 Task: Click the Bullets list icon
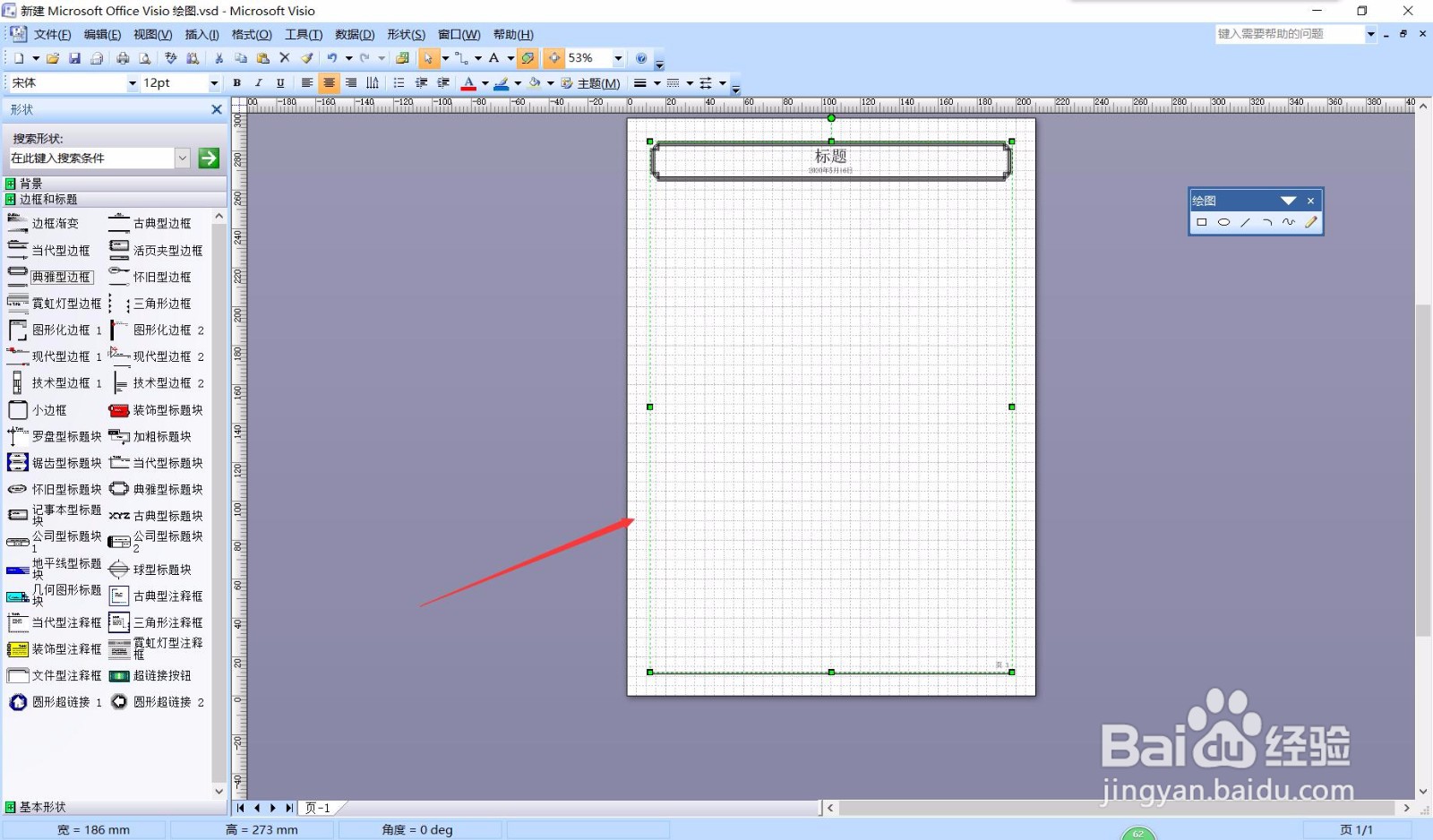[x=399, y=83]
